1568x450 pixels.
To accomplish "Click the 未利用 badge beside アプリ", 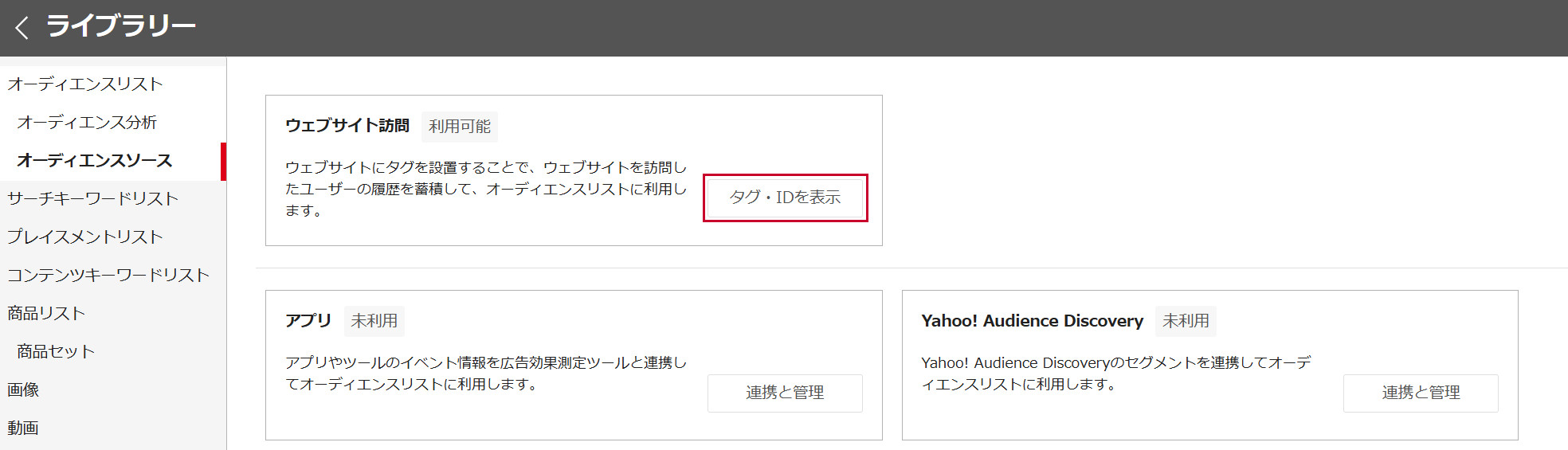I will [374, 321].
